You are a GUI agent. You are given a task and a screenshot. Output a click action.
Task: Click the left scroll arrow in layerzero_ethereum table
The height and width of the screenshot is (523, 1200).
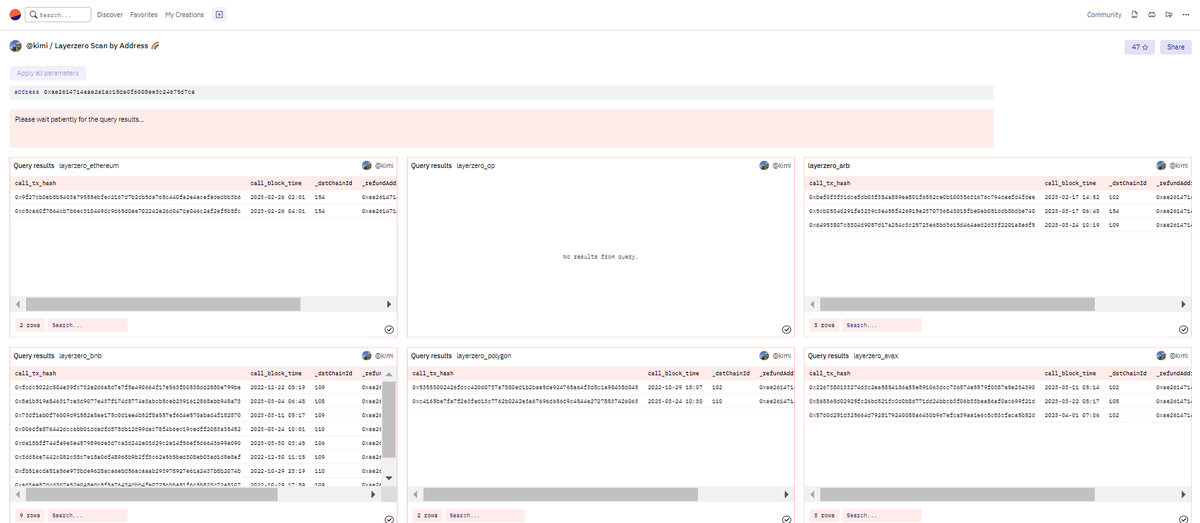pyautogui.click(x=16, y=304)
